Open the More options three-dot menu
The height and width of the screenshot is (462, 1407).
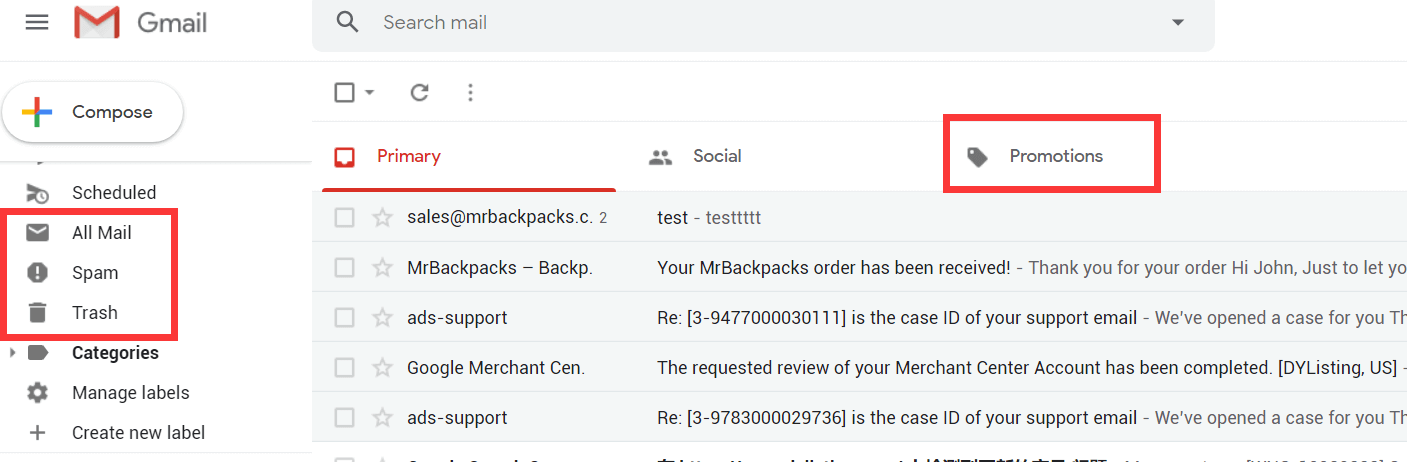[x=471, y=92]
